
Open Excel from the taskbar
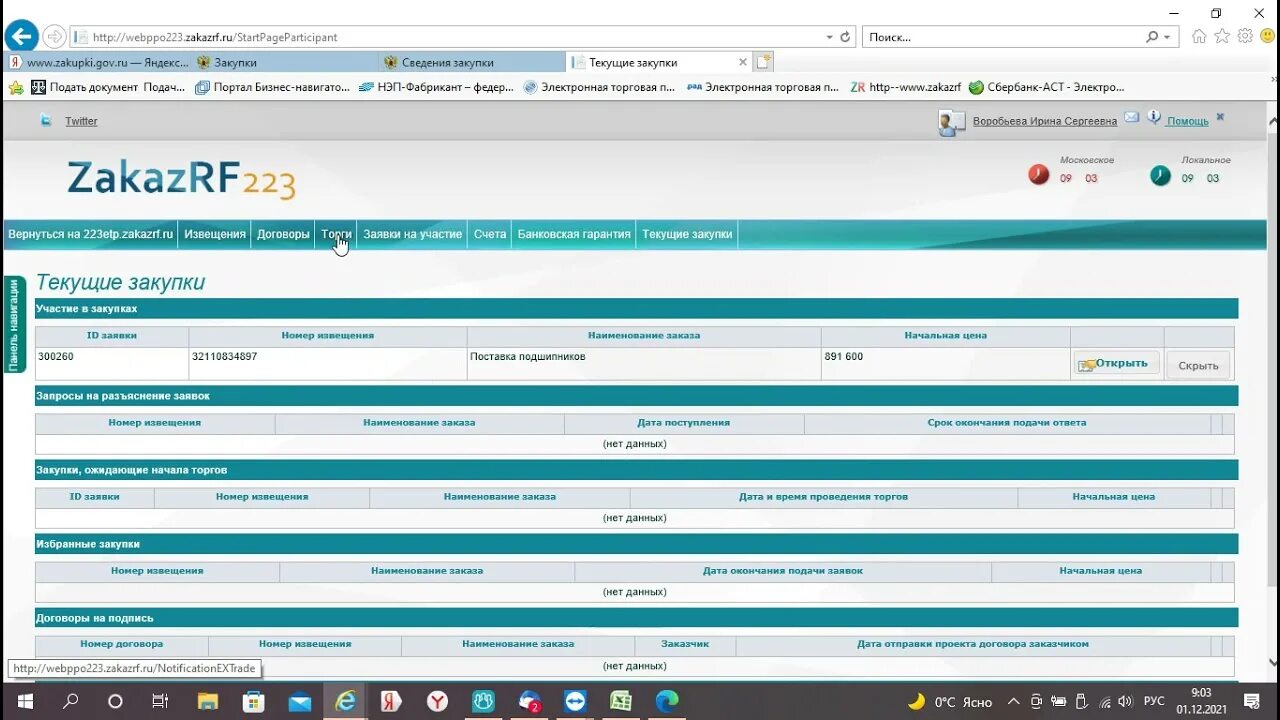coord(621,701)
